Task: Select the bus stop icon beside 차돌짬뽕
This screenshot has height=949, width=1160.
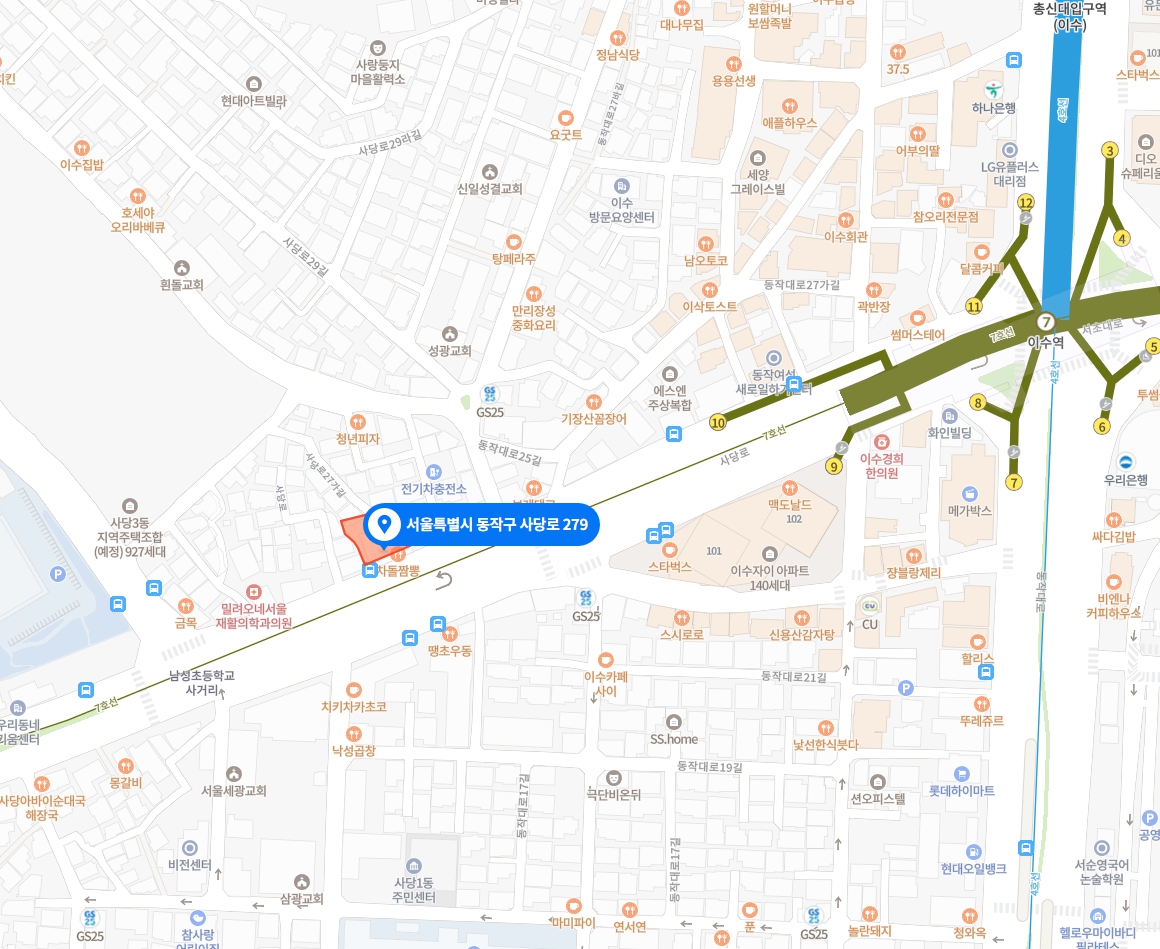Action: point(370,570)
